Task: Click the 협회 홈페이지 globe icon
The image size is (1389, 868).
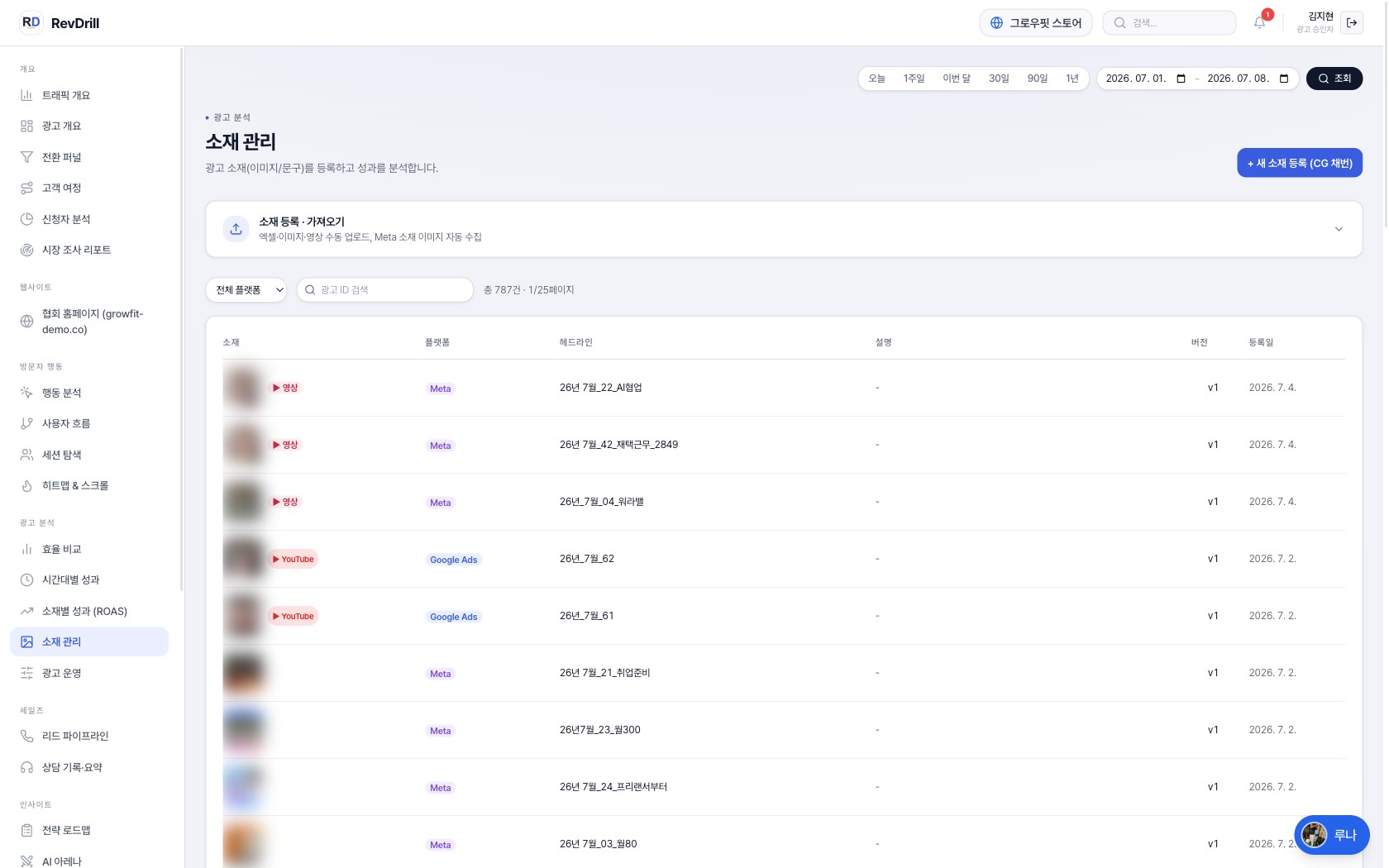Action: point(26,322)
